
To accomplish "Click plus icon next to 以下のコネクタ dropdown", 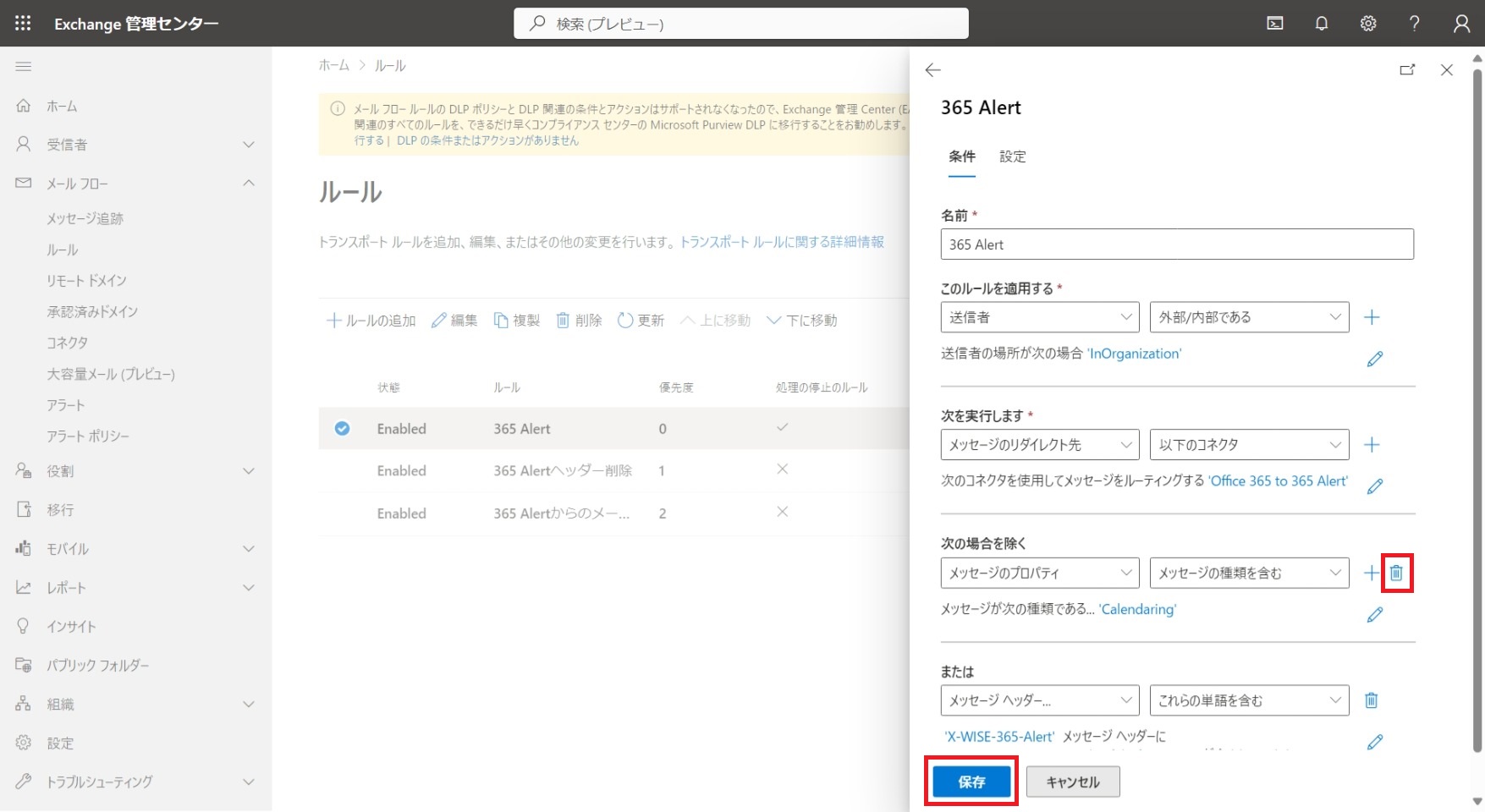I will 1372,445.
